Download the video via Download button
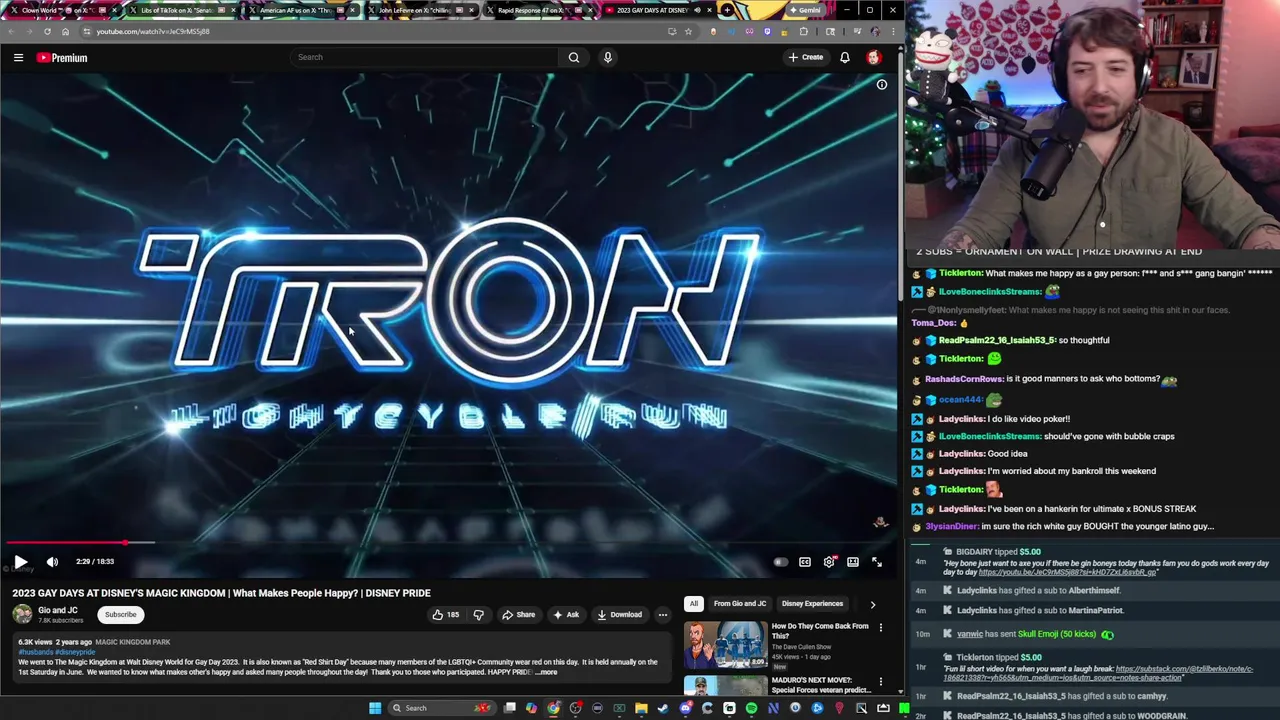The height and width of the screenshot is (720, 1280). [619, 615]
